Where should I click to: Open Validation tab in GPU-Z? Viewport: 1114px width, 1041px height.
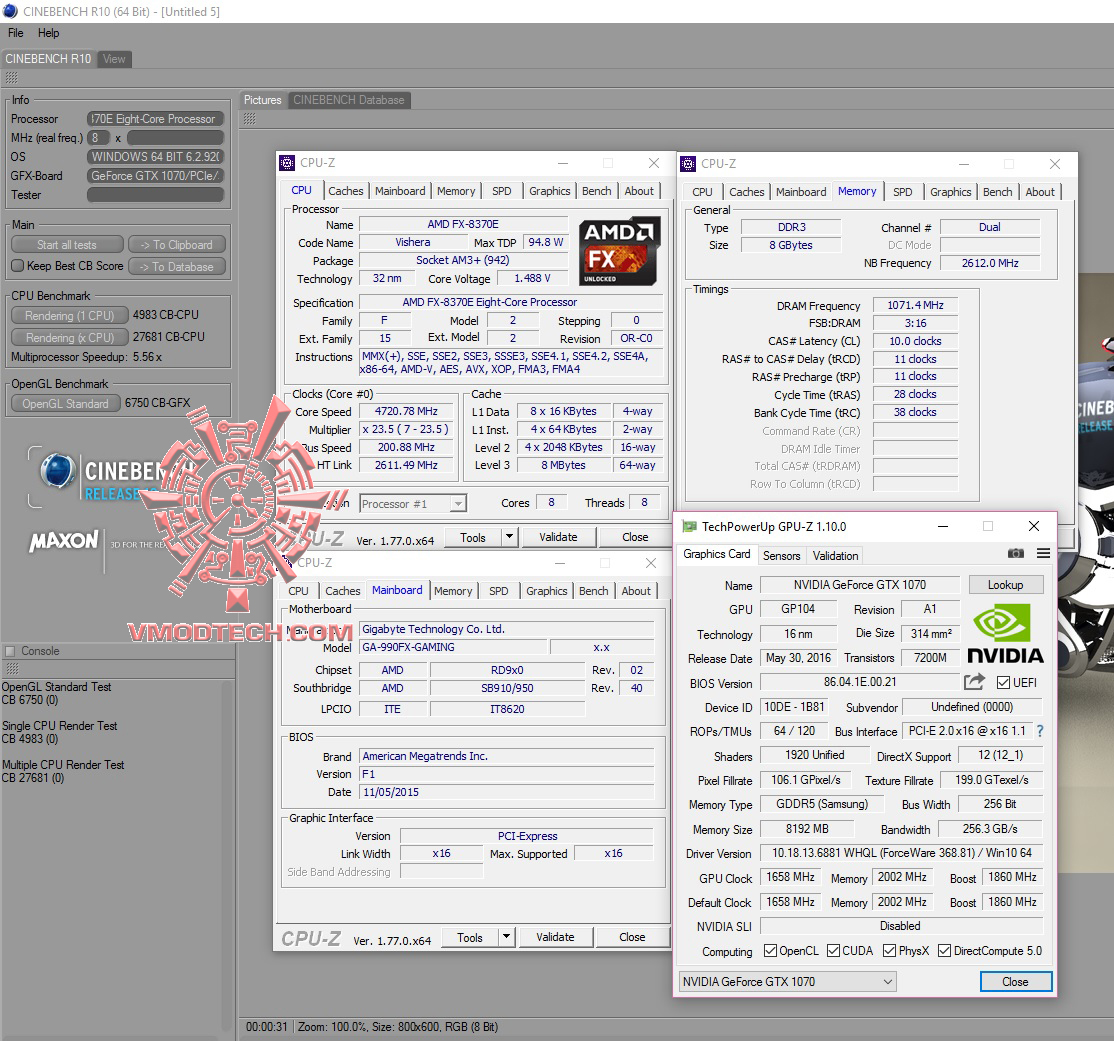[836, 556]
